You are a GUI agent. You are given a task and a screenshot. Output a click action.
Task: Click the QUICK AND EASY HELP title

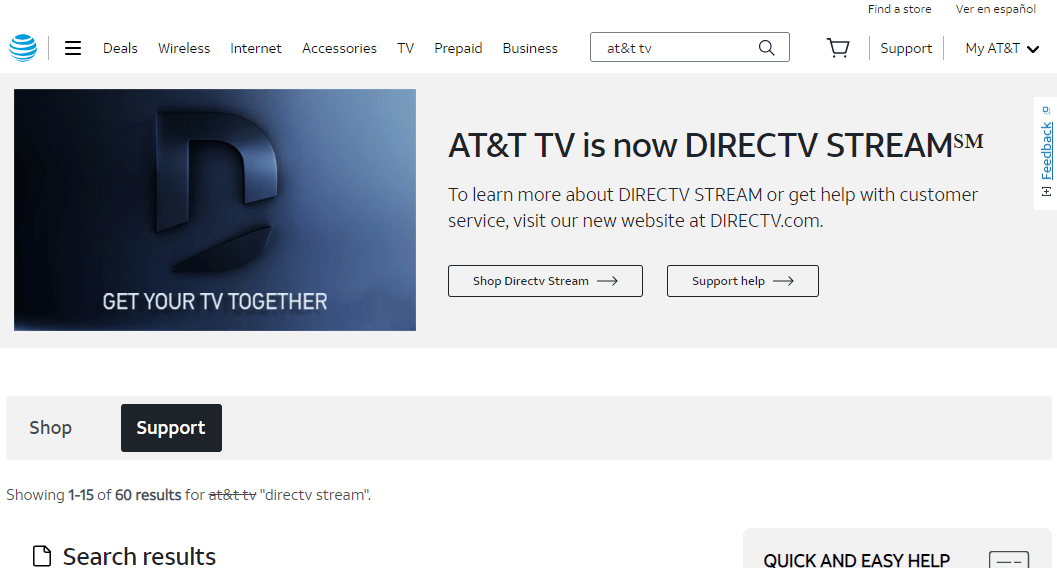(857, 560)
